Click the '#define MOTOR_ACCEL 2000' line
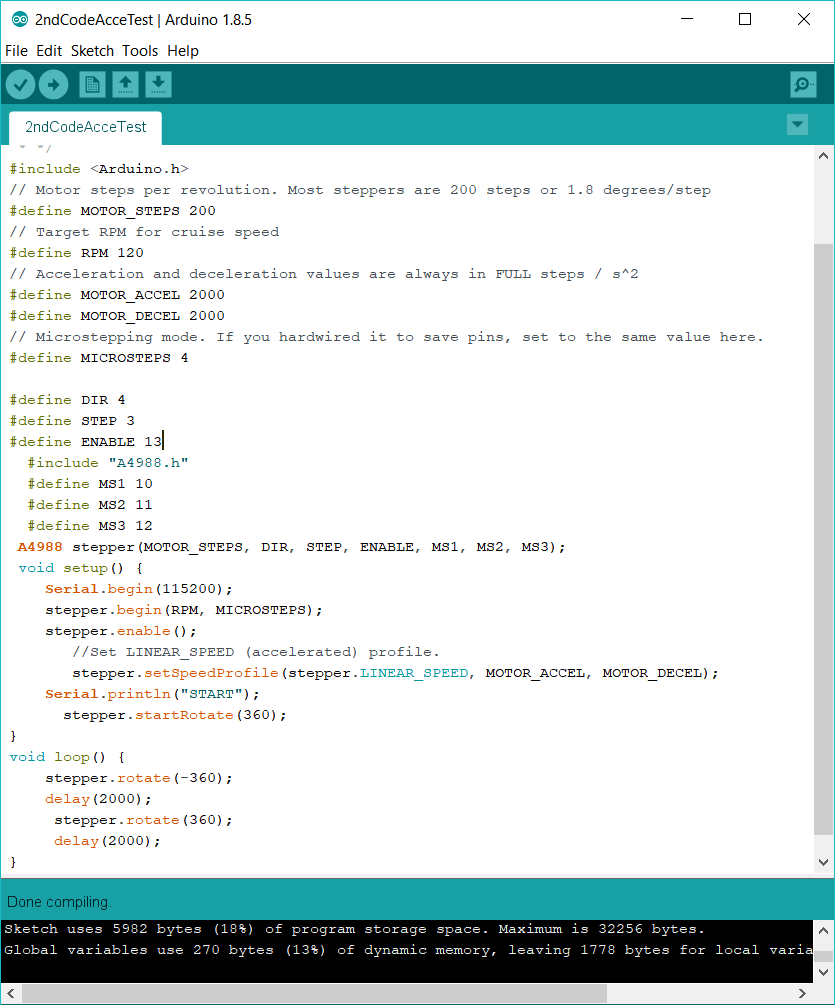The width and height of the screenshot is (835, 1005). [117, 295]
